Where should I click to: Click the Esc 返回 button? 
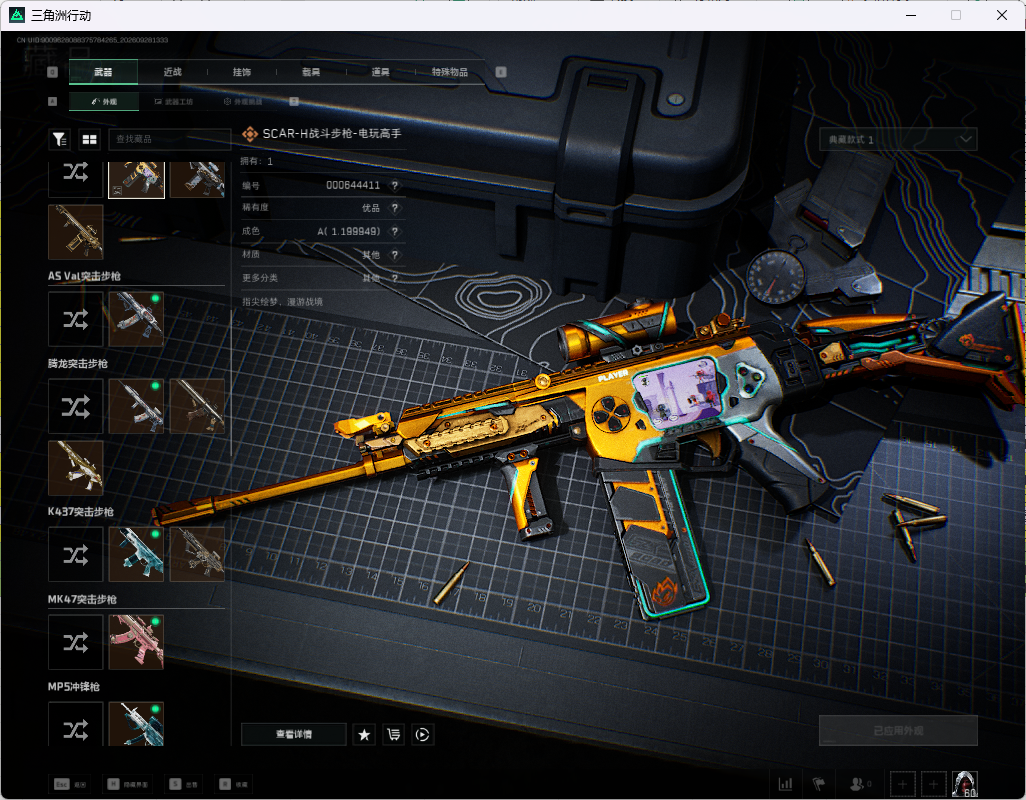[71, 784]
